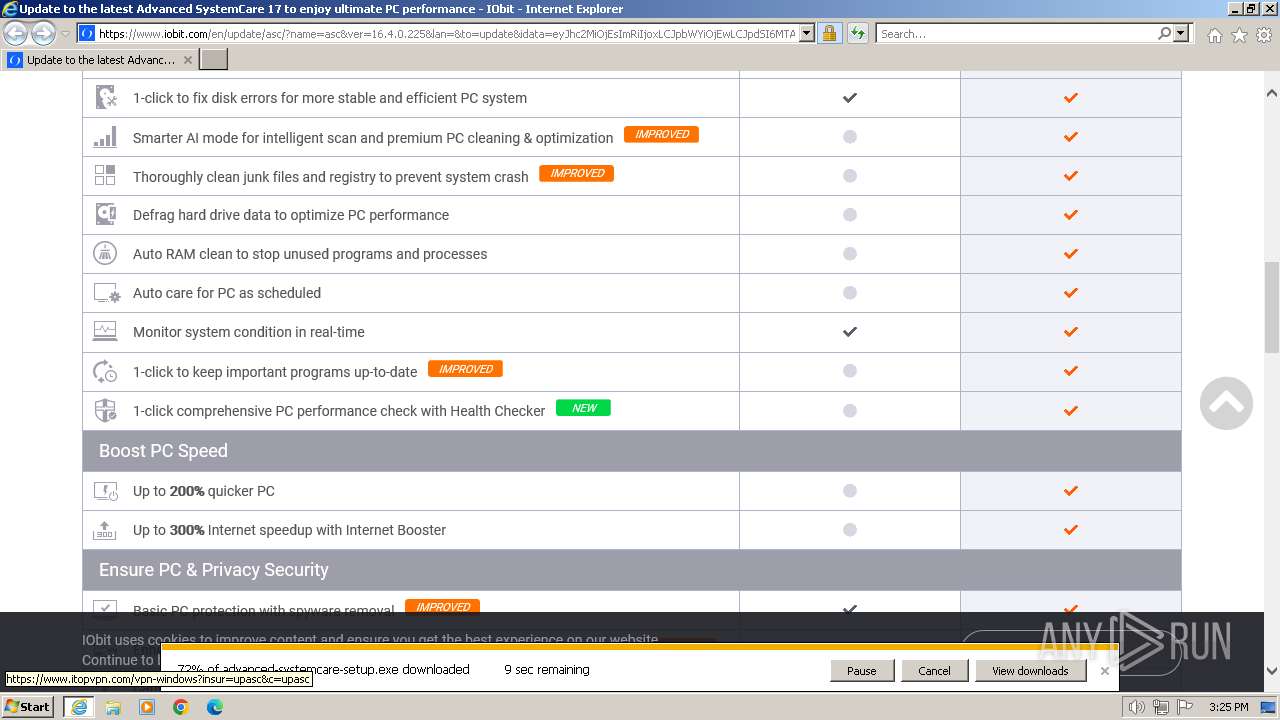Click the Auto RAM clean feature icon

coord(105,253)
